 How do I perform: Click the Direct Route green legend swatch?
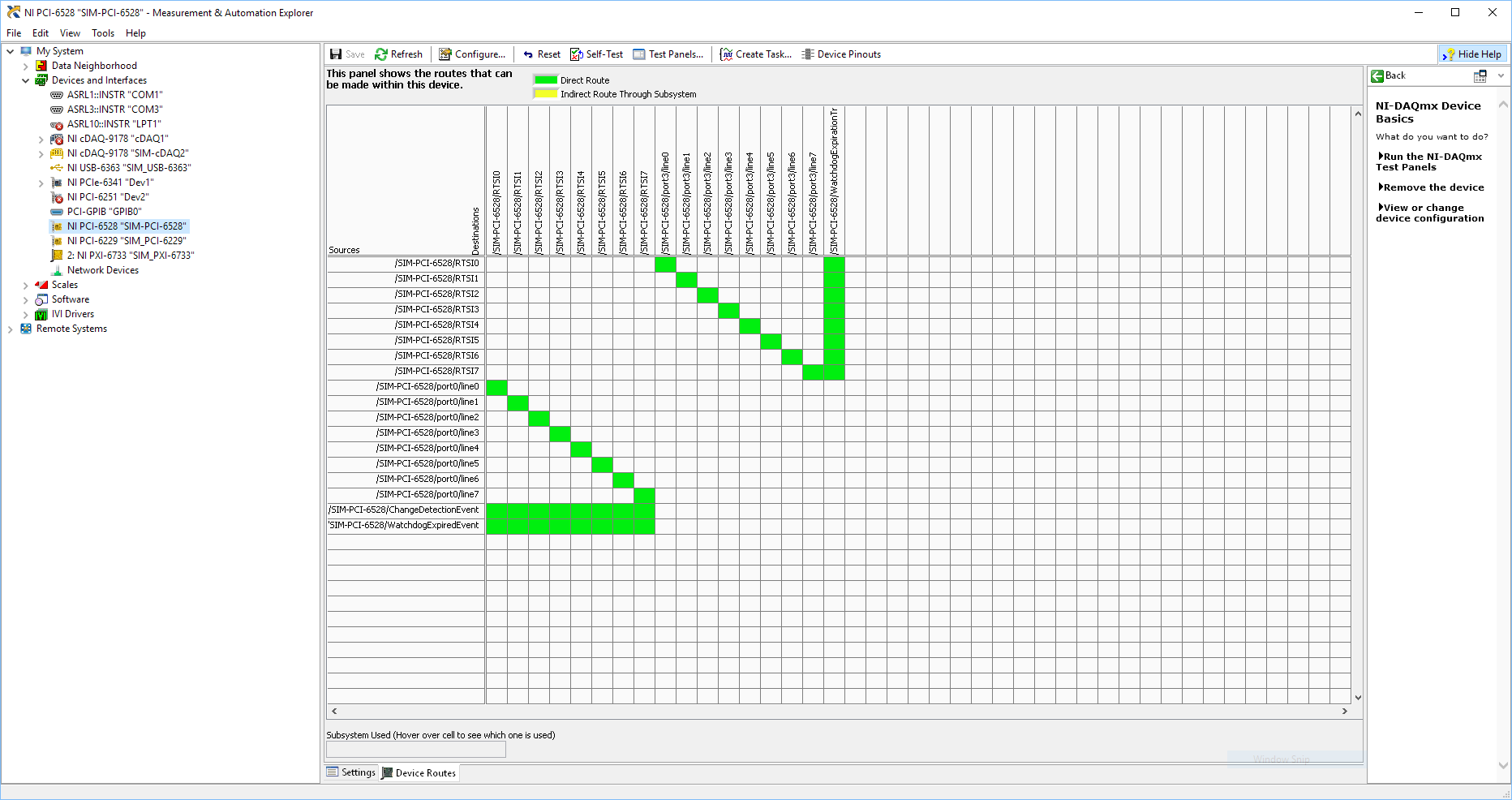tap(546, 80)
